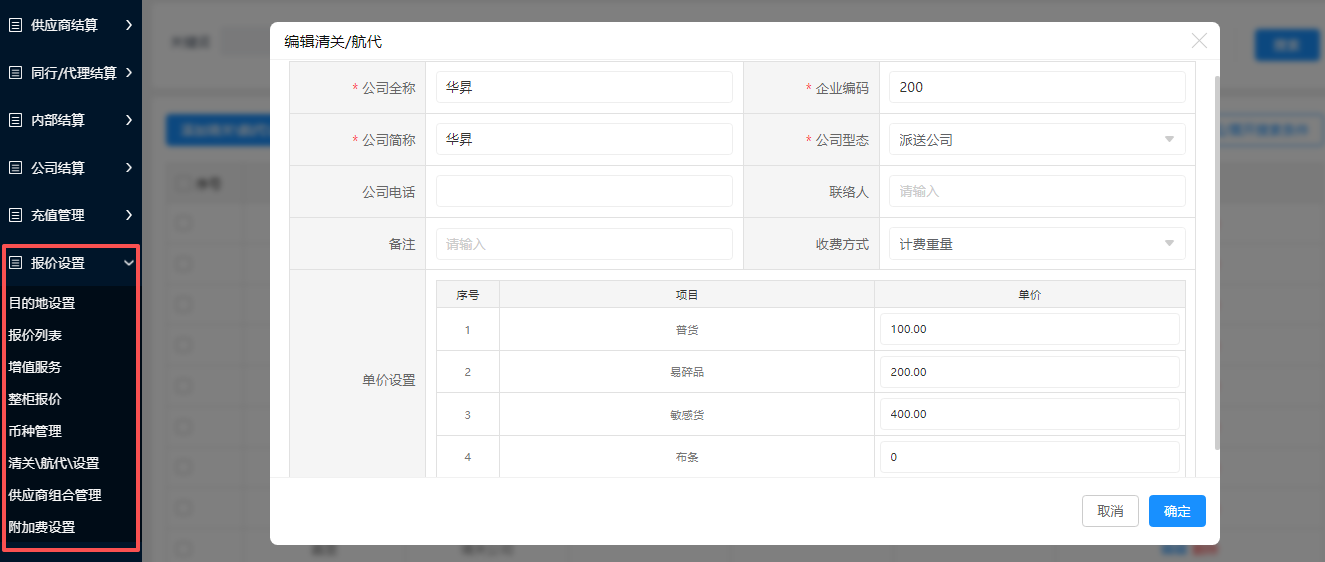1325x562 pixels.
Task: Click the 公司电话 input field
Action: 584,191
